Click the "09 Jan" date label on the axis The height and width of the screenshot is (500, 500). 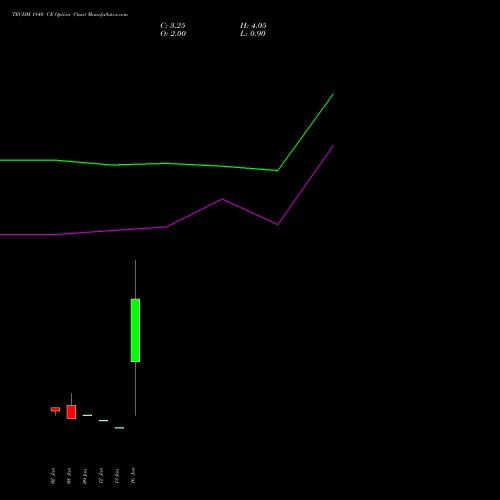click(85, 476)
